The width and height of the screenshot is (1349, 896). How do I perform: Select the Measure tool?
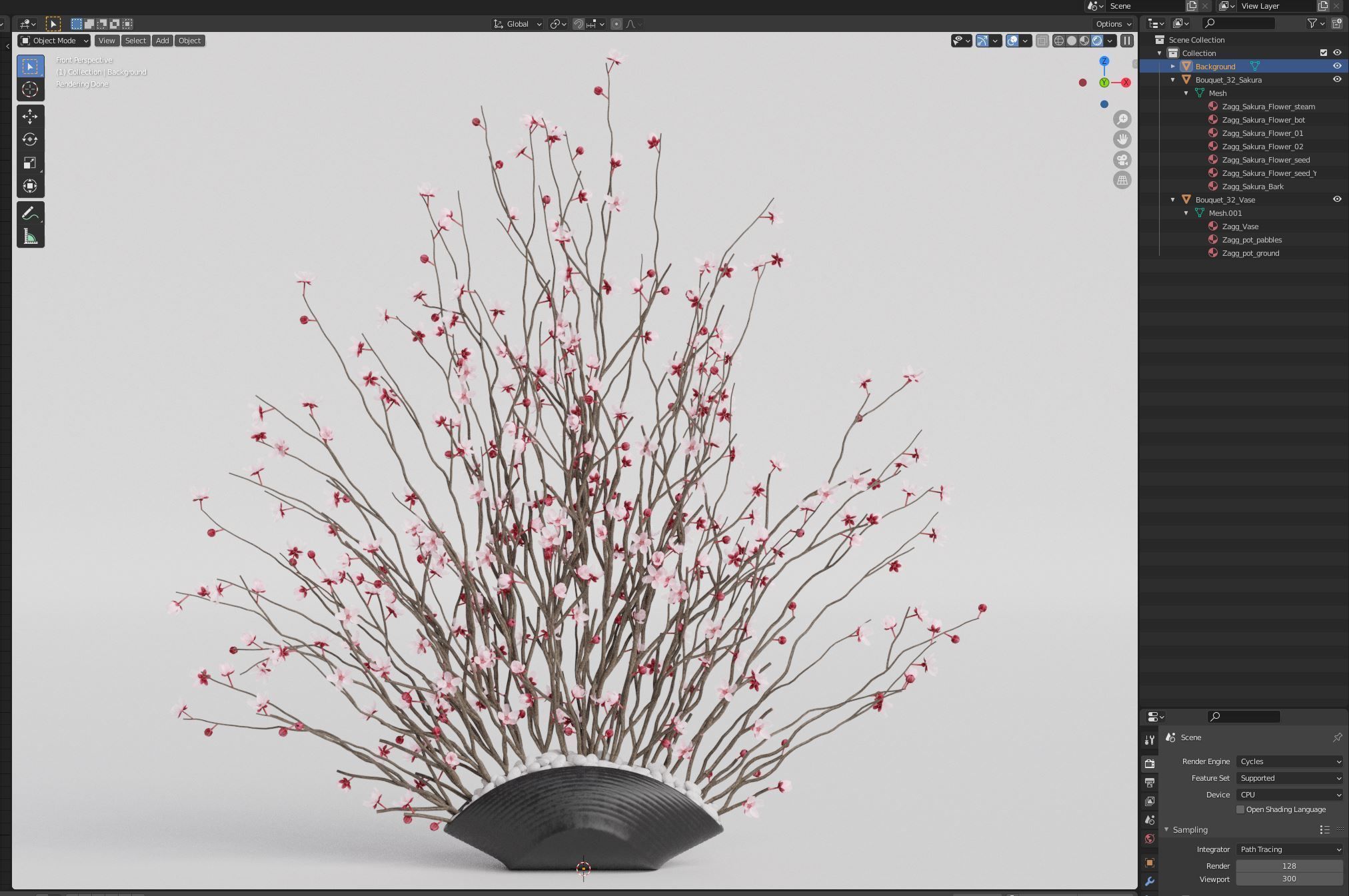click(30, 236)
